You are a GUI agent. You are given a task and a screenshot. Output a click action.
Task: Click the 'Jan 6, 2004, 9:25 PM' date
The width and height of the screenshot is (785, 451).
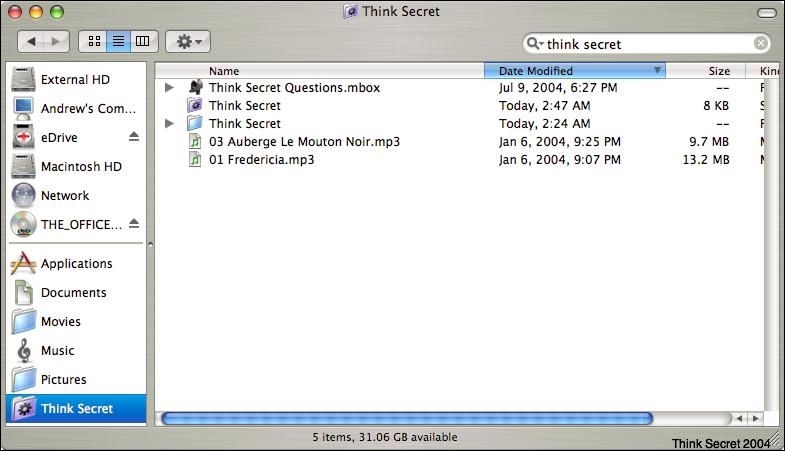(x=560, y=142)
